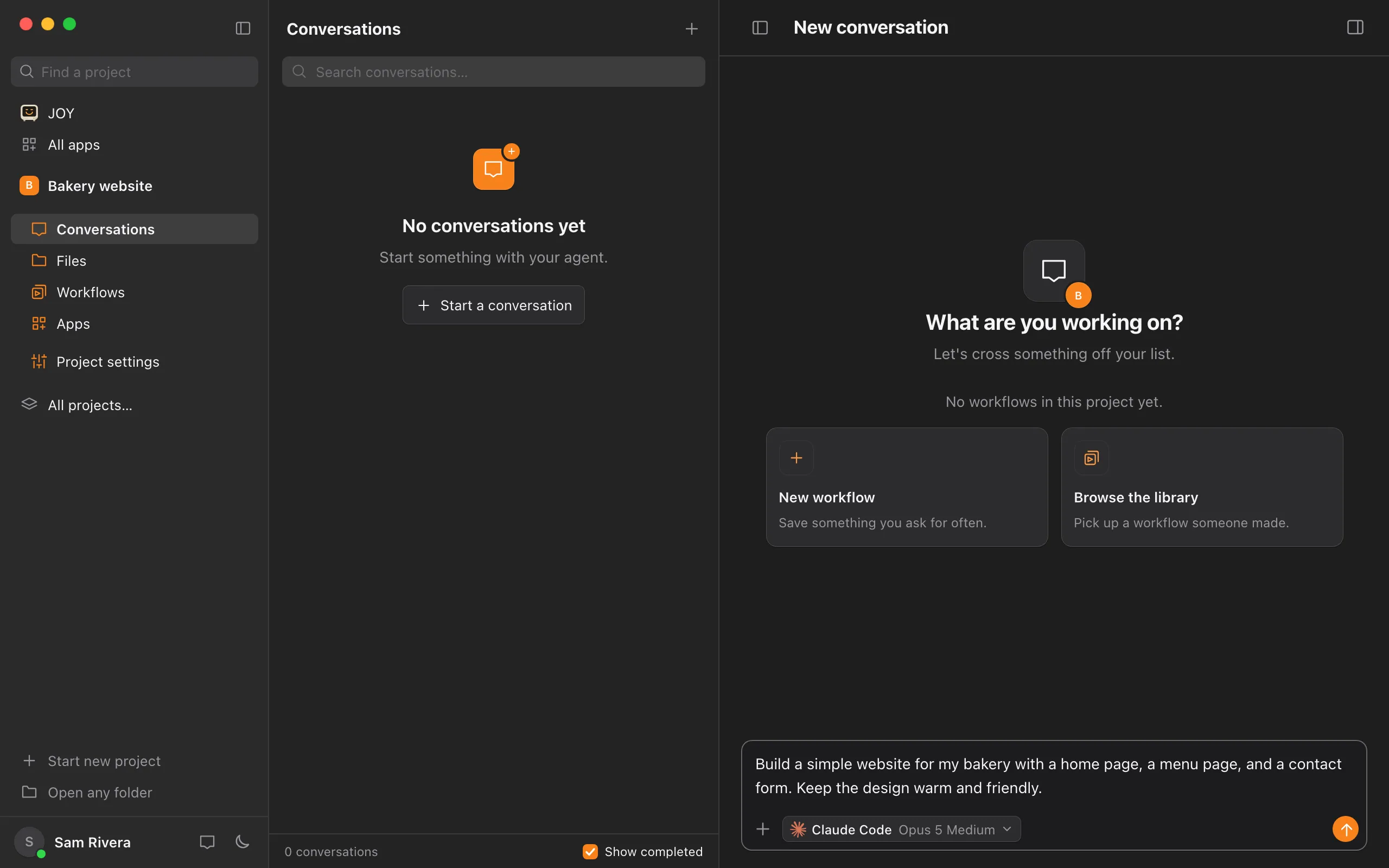Send message with orange arrow button
This screenshot has height=868, width=1389.
1346,829
